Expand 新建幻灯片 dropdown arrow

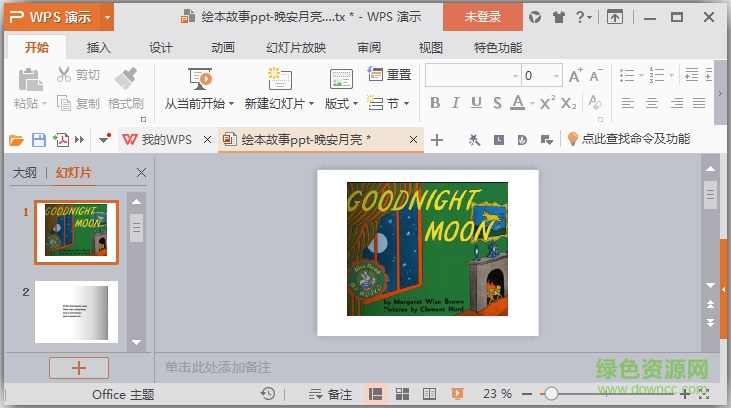pyautogui.click(x=311, y=104)
